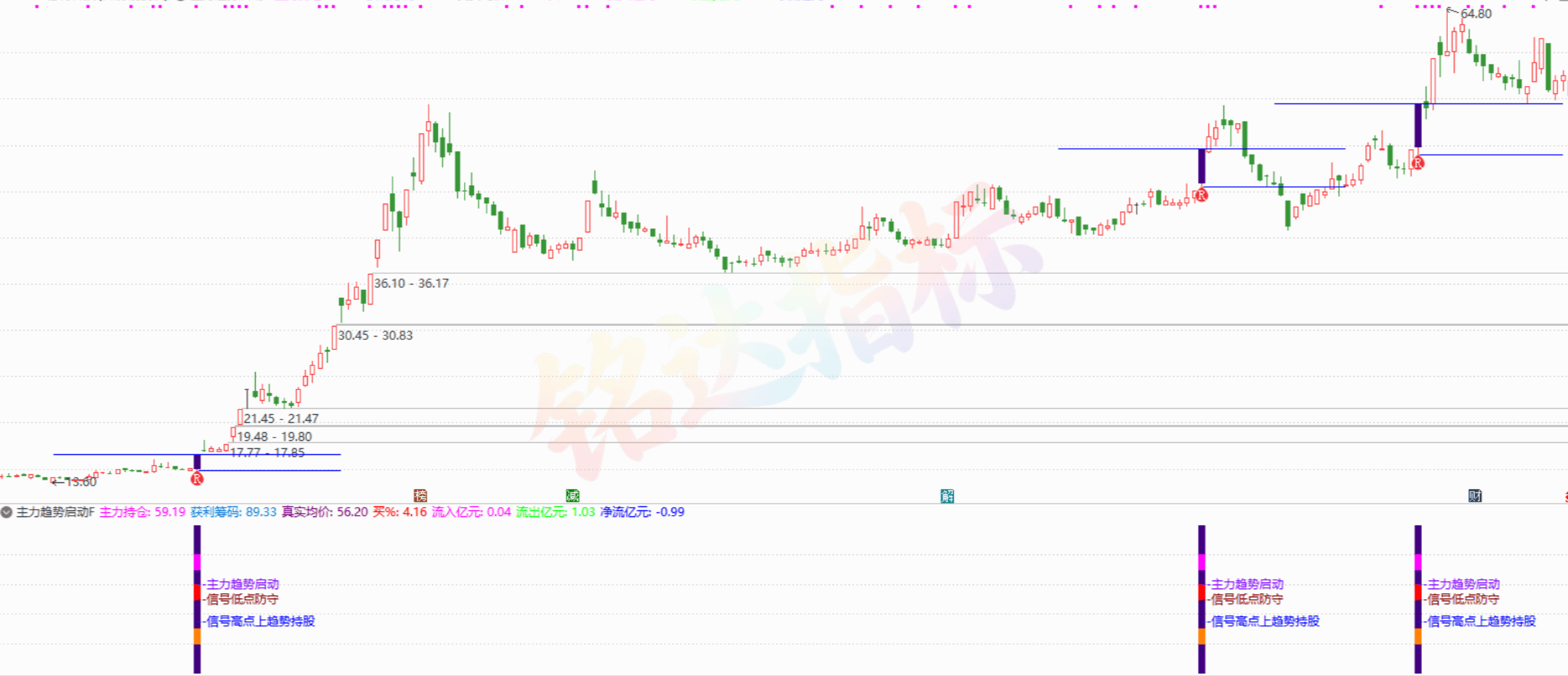Click the 30.45 - 30.83 gap label

point(375,335)
